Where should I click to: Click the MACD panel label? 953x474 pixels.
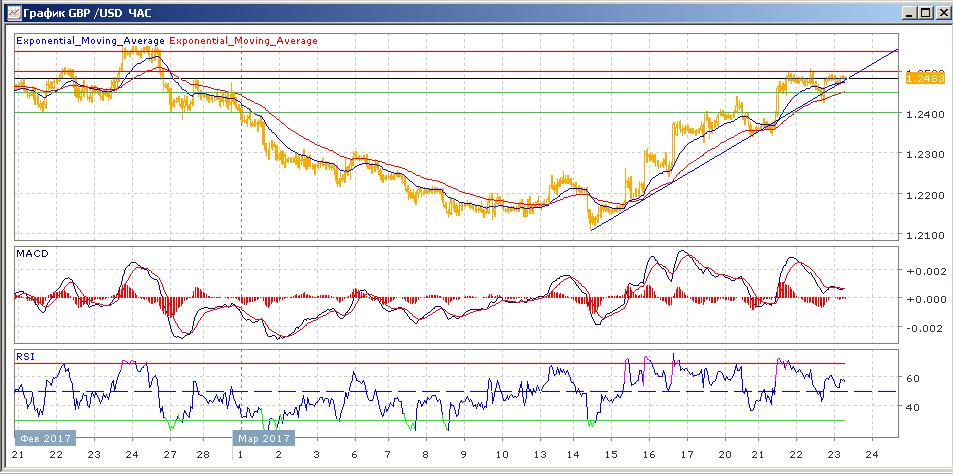(32, 254)
